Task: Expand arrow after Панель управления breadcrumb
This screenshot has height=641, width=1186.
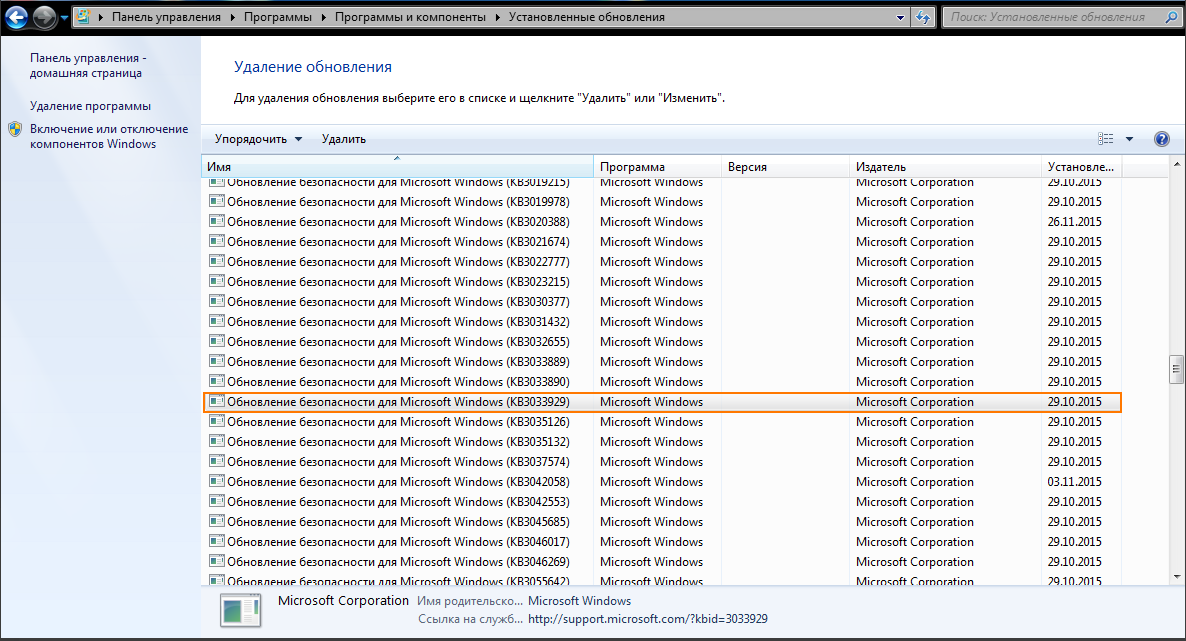Action: pyautogui.click(x=233, y=17)
